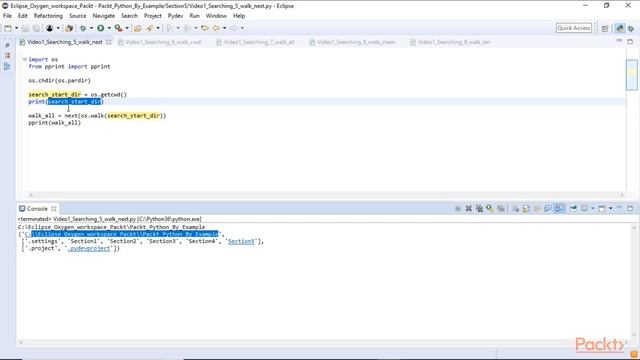Screen dimensions: 640x360
Task: Expand the Back navigation history dropdown
Action: pos(224,28)
